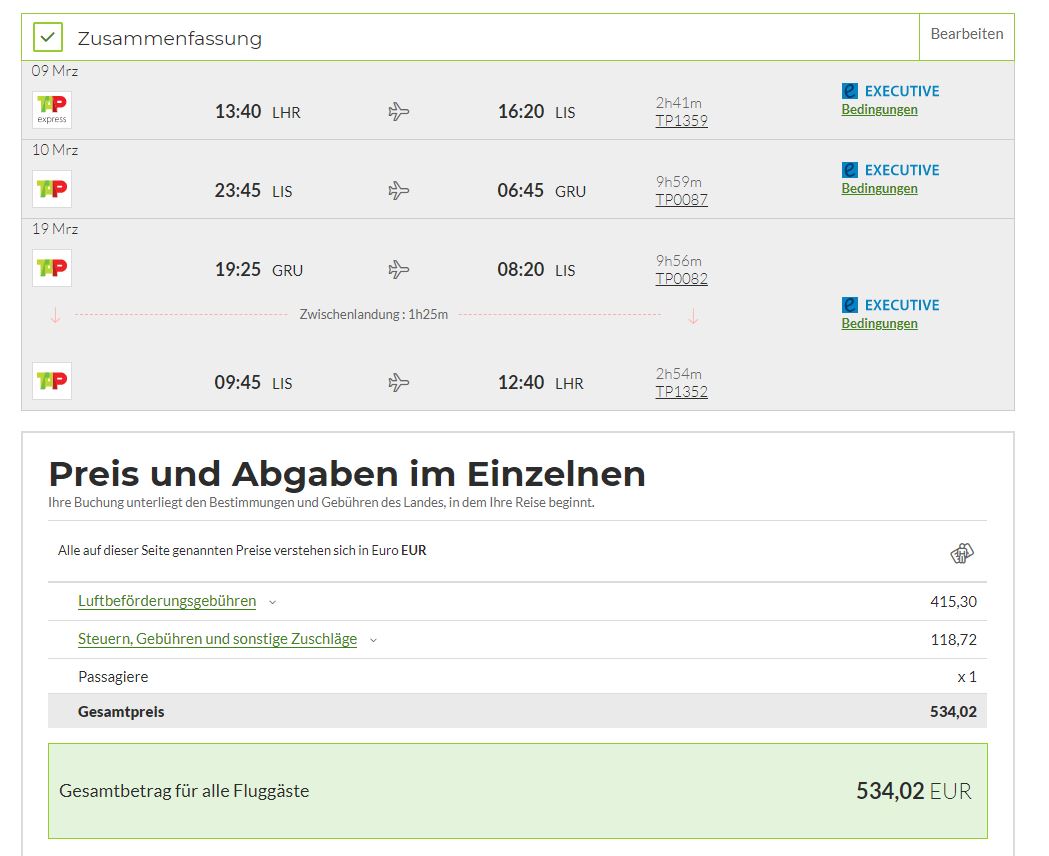Click the 09 Mrz date label

point(55,71)
